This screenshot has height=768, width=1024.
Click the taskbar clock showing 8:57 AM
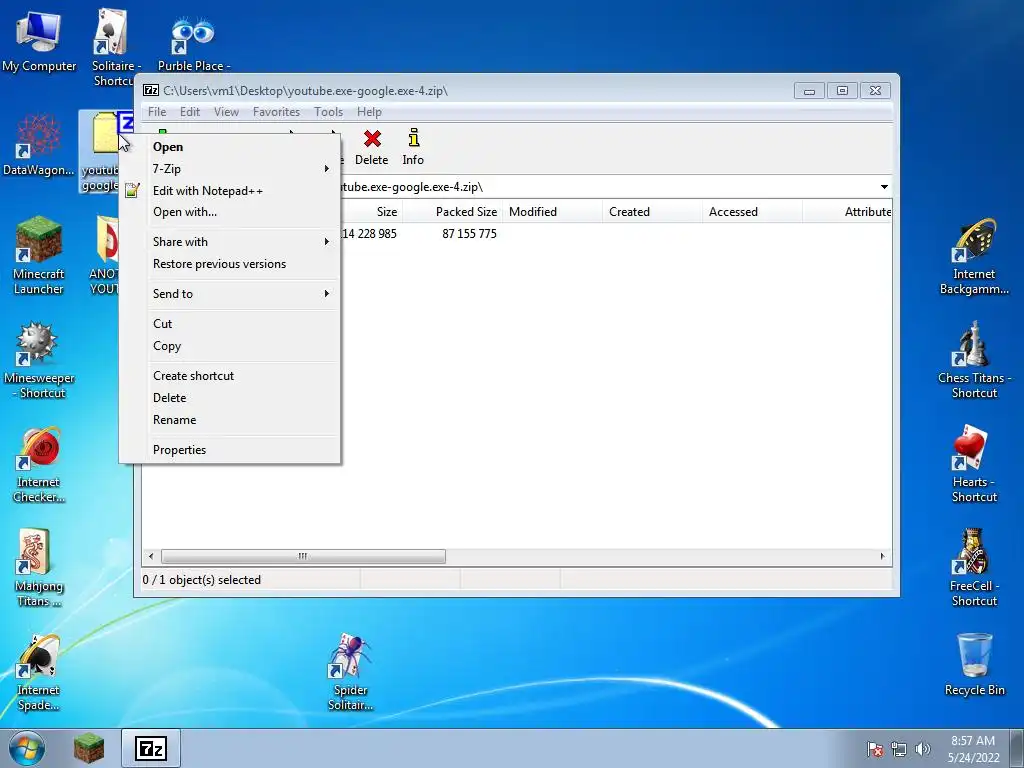[x=973, y=749]
